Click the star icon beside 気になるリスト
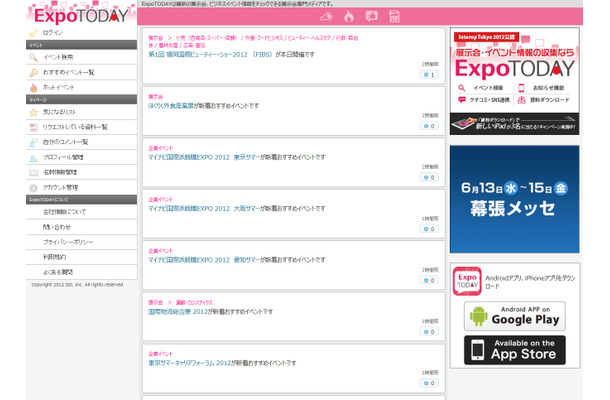 click(34, 112)
